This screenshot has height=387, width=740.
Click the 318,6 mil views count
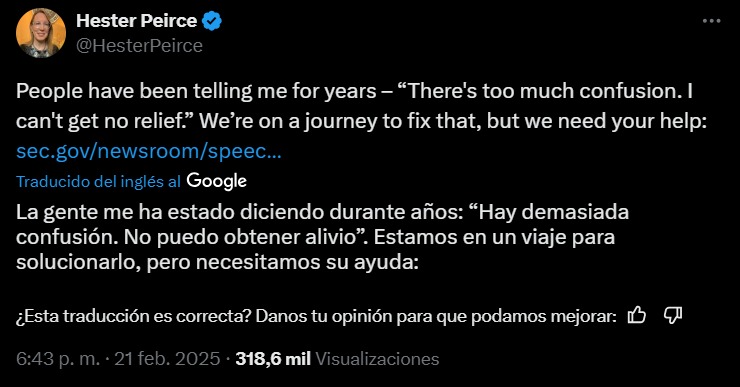pyautogui.click(x=273, y=359)
